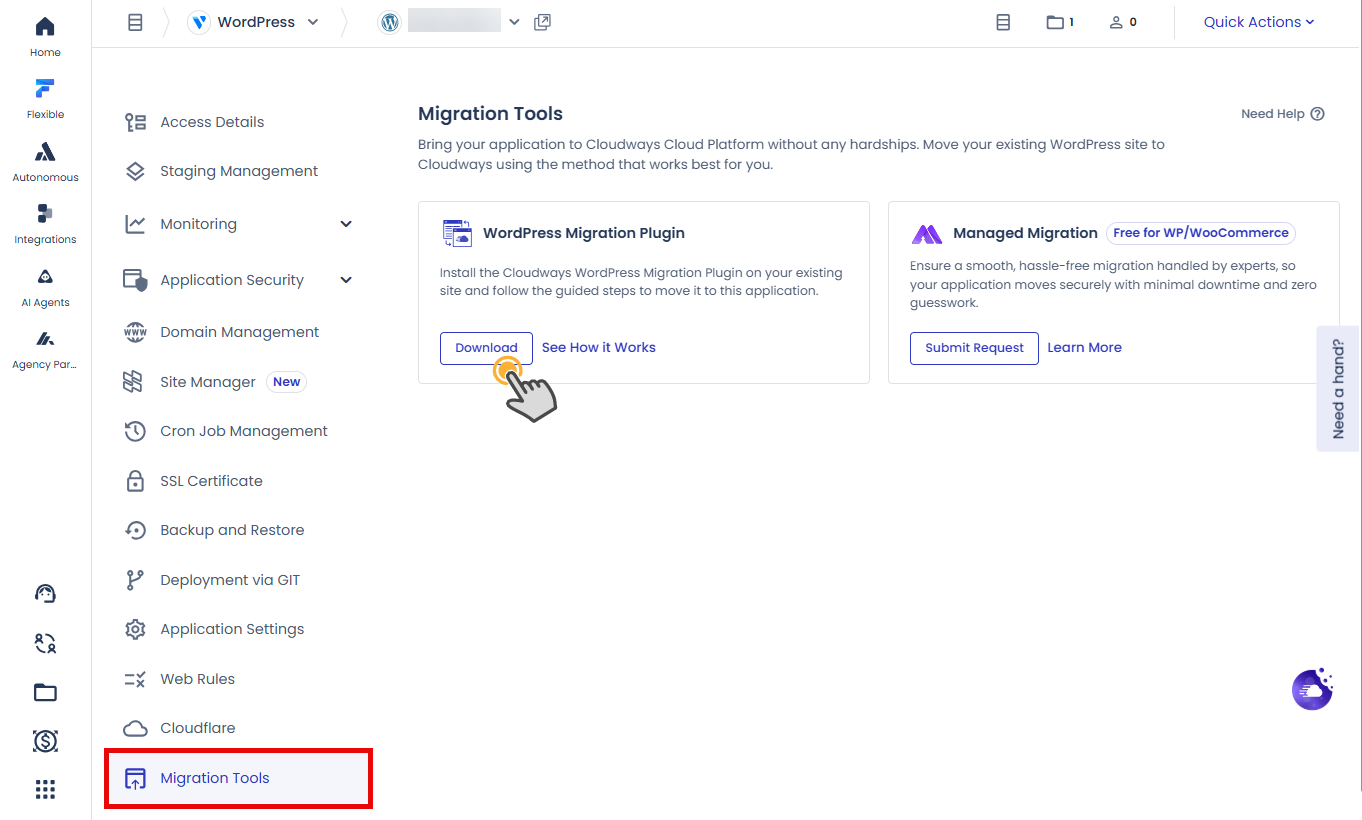Click the team members counter in top bar
This screenshot has width=1362, height=820.
(1123, 22)
